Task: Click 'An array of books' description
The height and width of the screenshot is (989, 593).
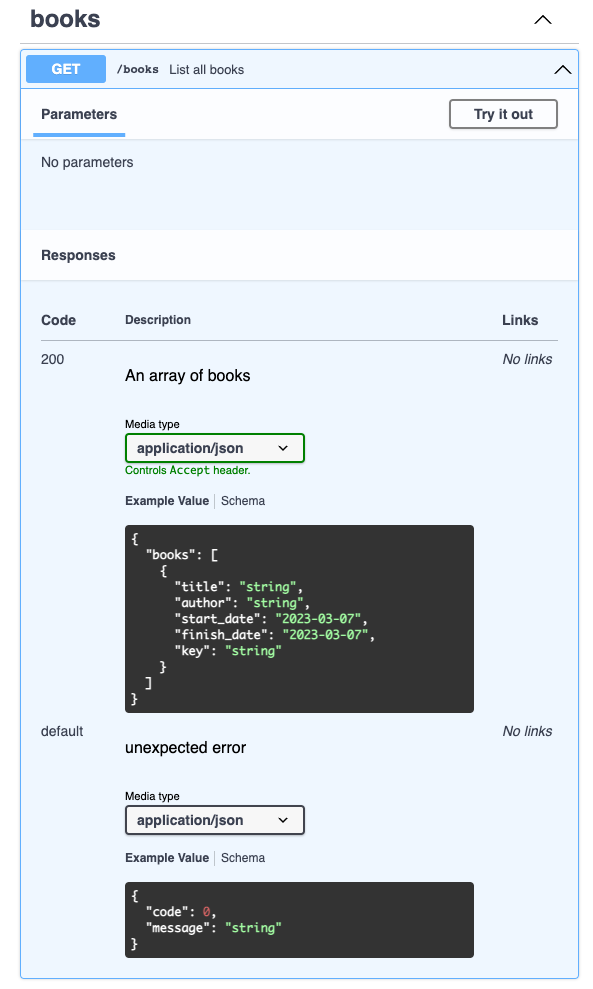Action: coord(187,376)
